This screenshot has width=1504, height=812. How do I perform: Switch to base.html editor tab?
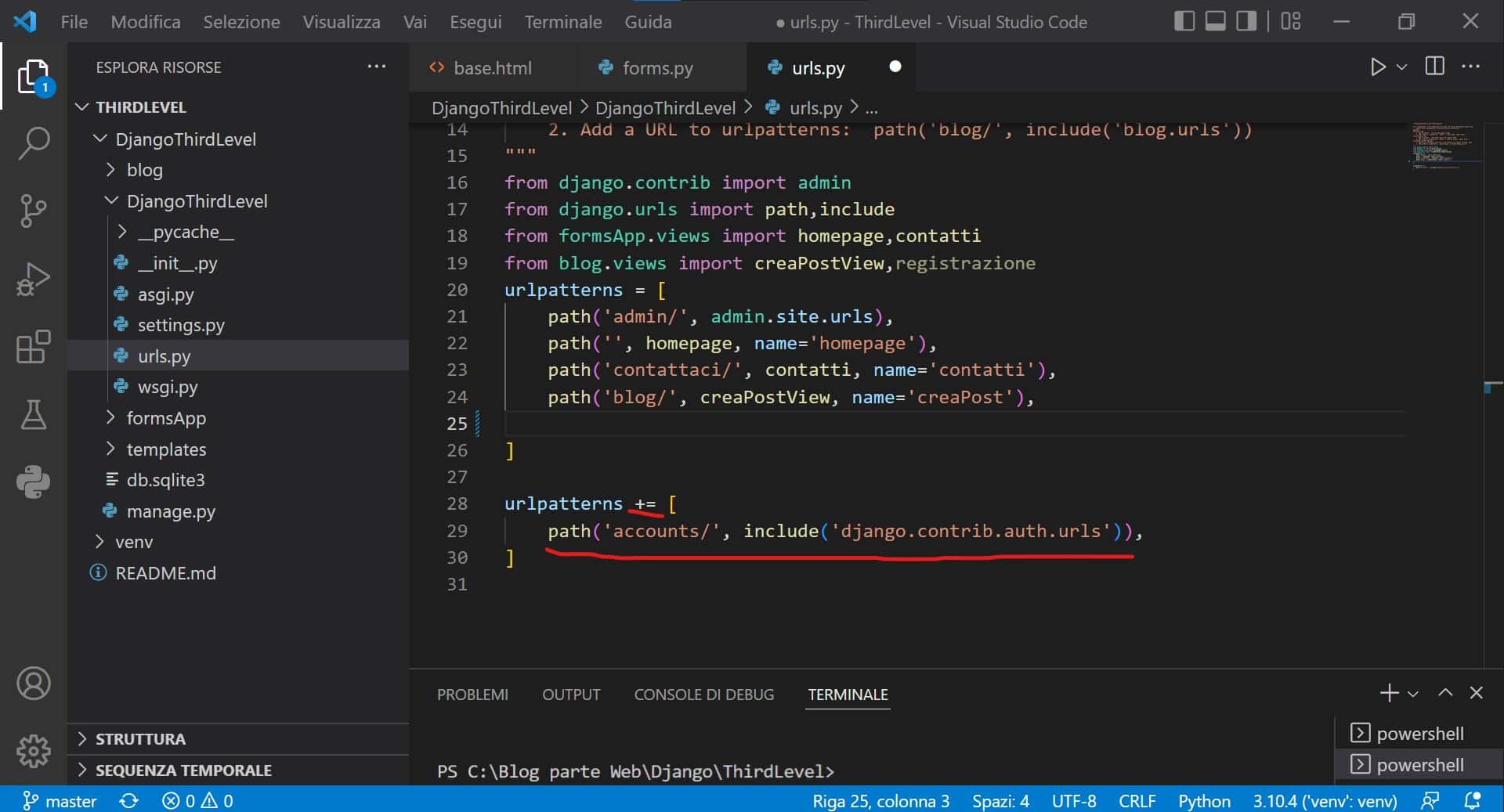(x=492, y=68)
